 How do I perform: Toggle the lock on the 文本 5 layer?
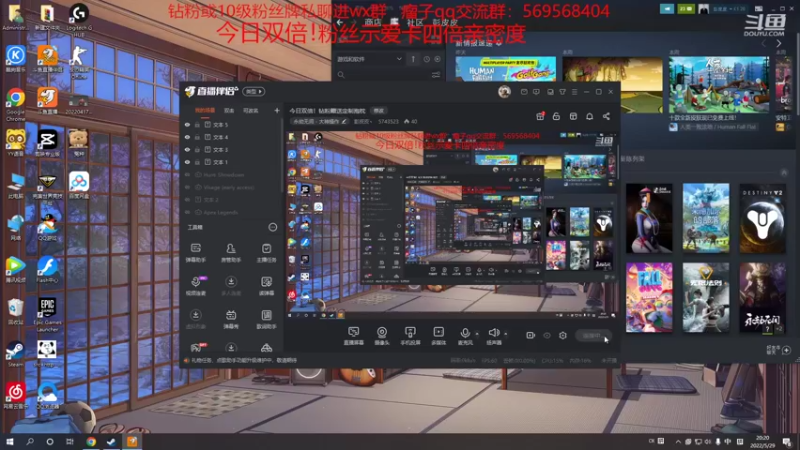tap(197, 124)
